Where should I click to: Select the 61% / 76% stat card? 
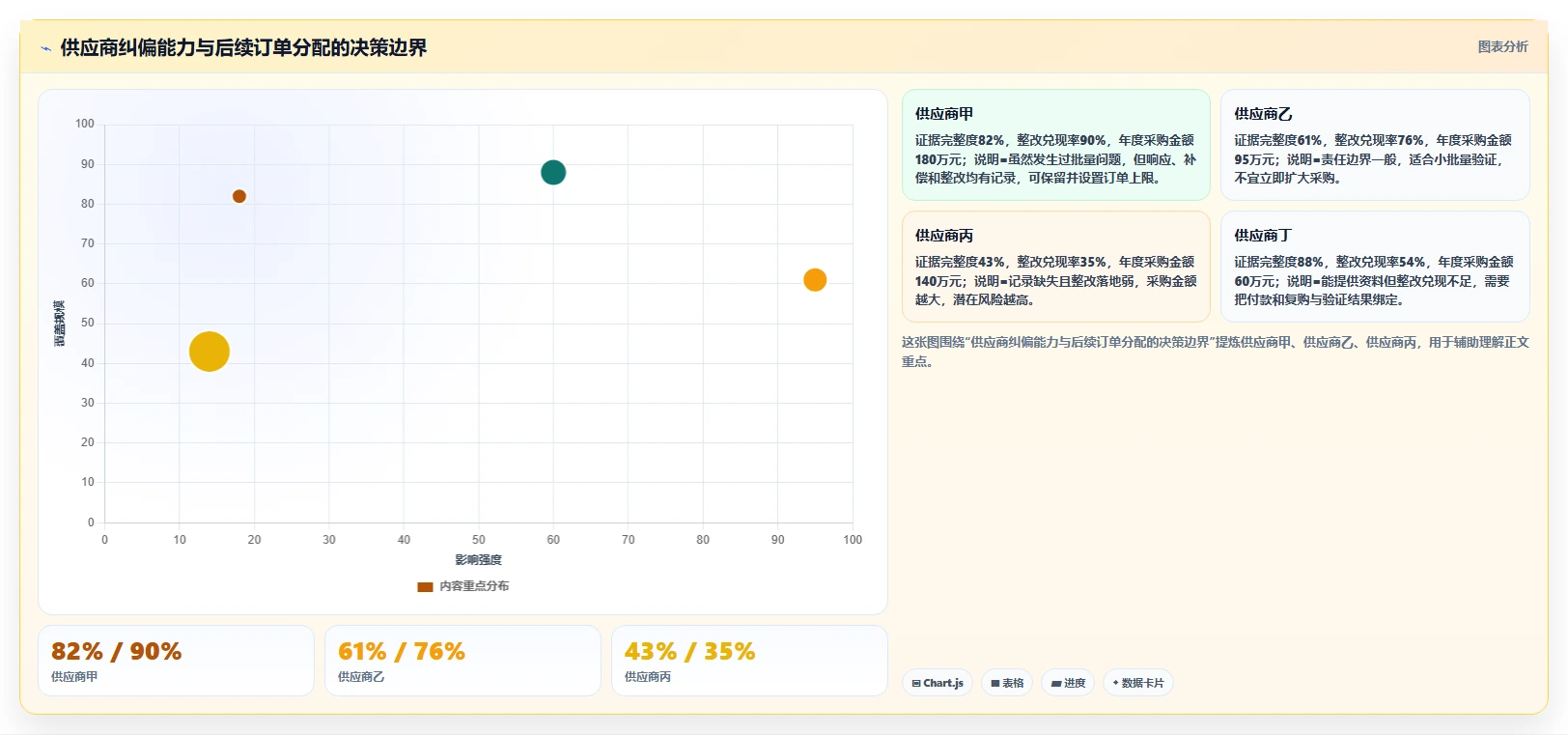462,661
